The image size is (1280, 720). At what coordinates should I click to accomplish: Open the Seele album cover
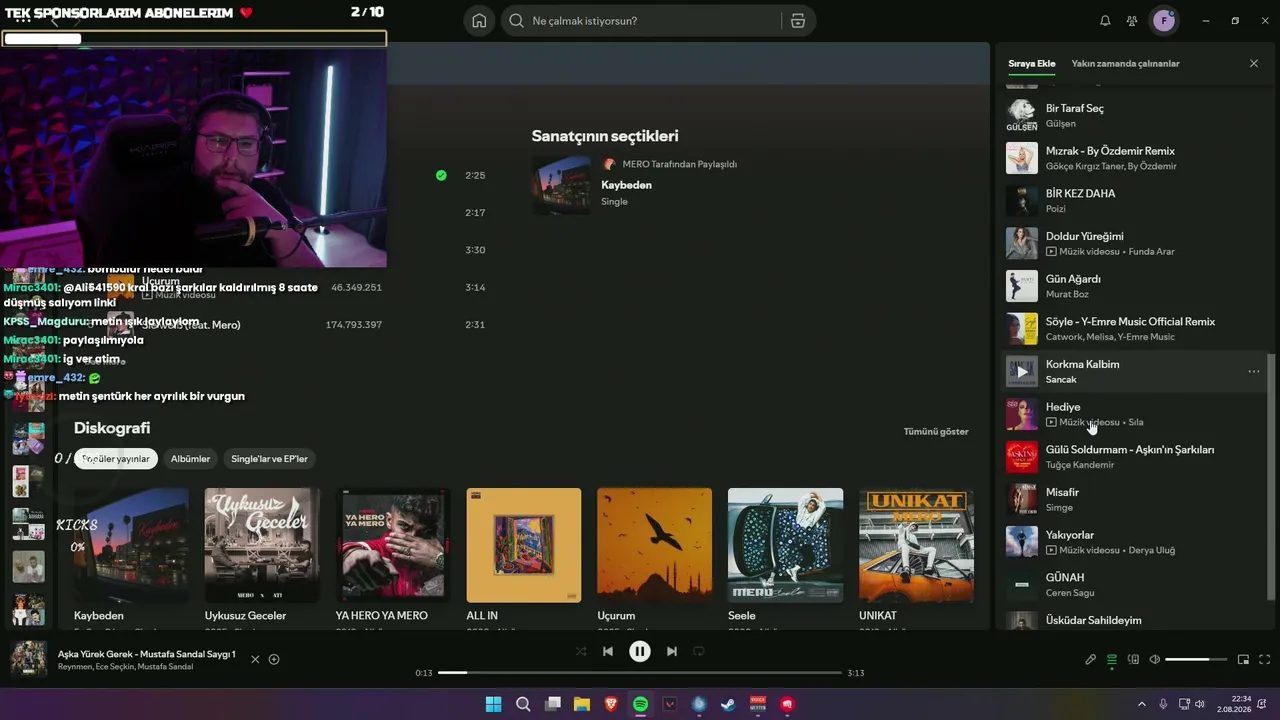[785, 545]
